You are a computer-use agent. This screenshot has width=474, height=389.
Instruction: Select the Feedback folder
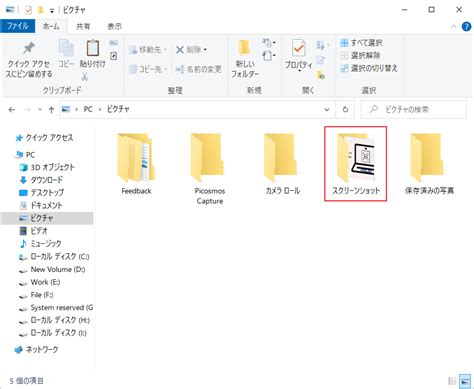(x=136, y=164)
